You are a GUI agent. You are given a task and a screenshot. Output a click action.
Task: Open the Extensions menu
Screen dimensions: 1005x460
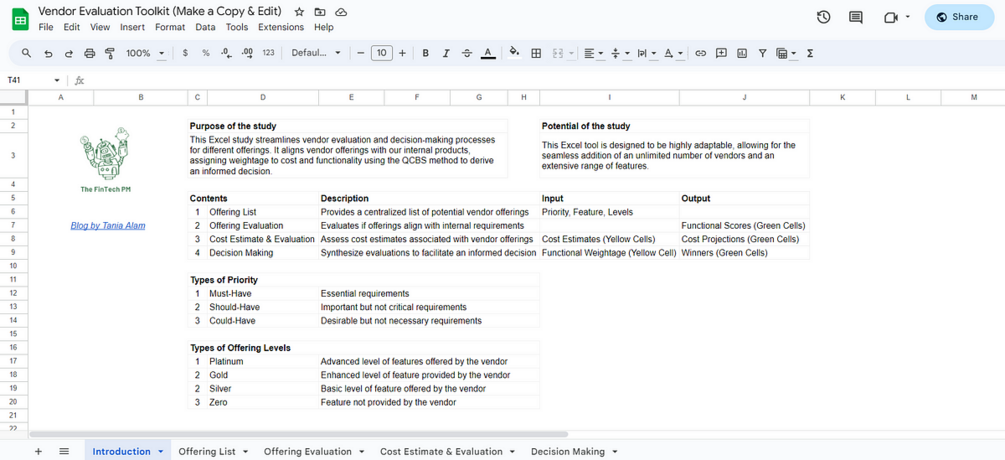point(281,27)
